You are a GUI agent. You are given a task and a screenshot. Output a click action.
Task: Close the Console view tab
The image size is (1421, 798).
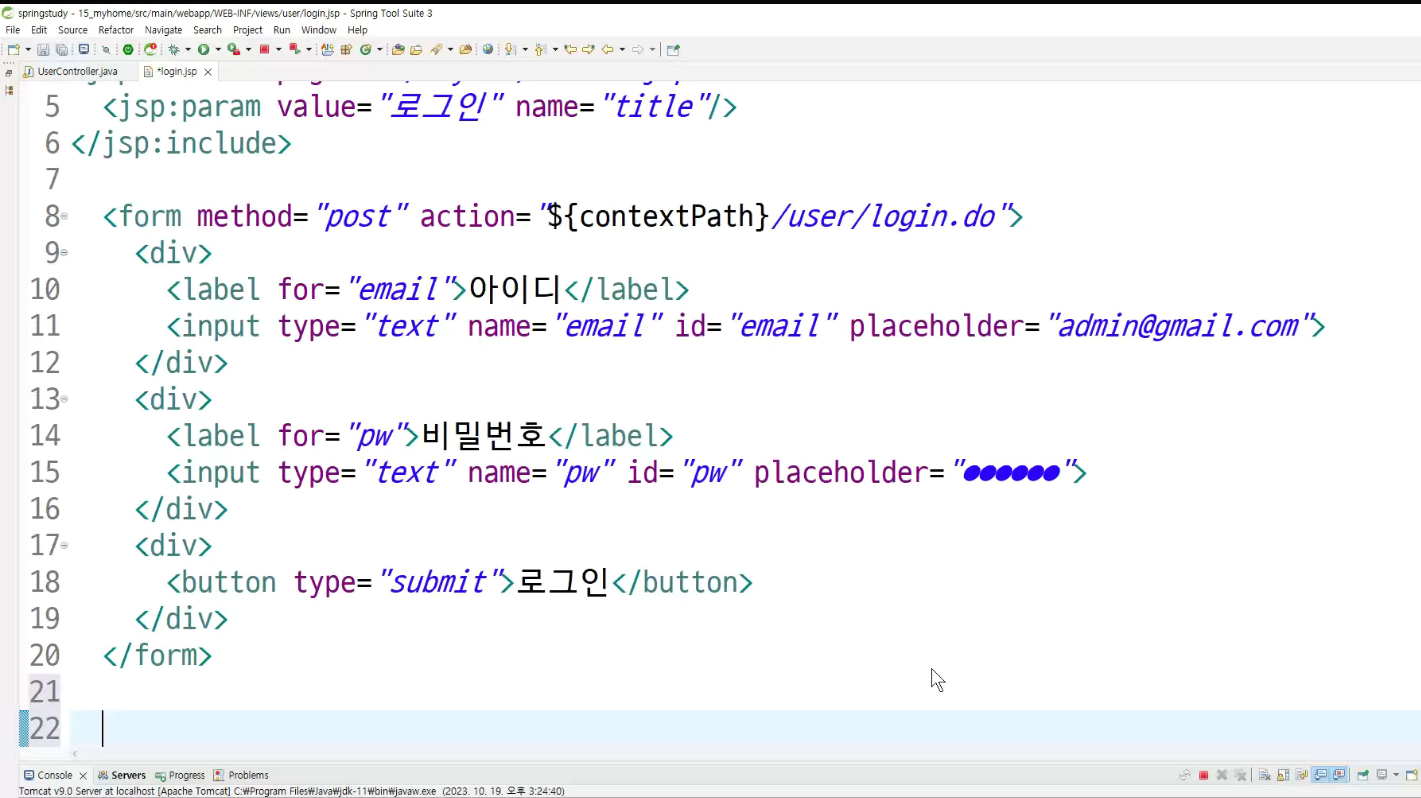point(83,776)
